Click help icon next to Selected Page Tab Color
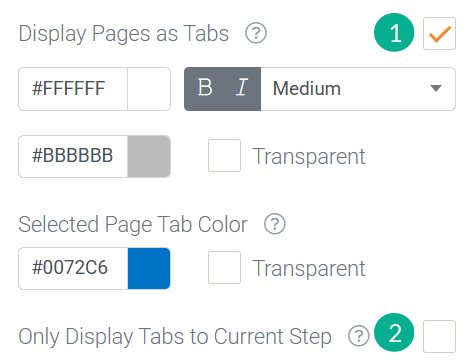 point(275,224)
